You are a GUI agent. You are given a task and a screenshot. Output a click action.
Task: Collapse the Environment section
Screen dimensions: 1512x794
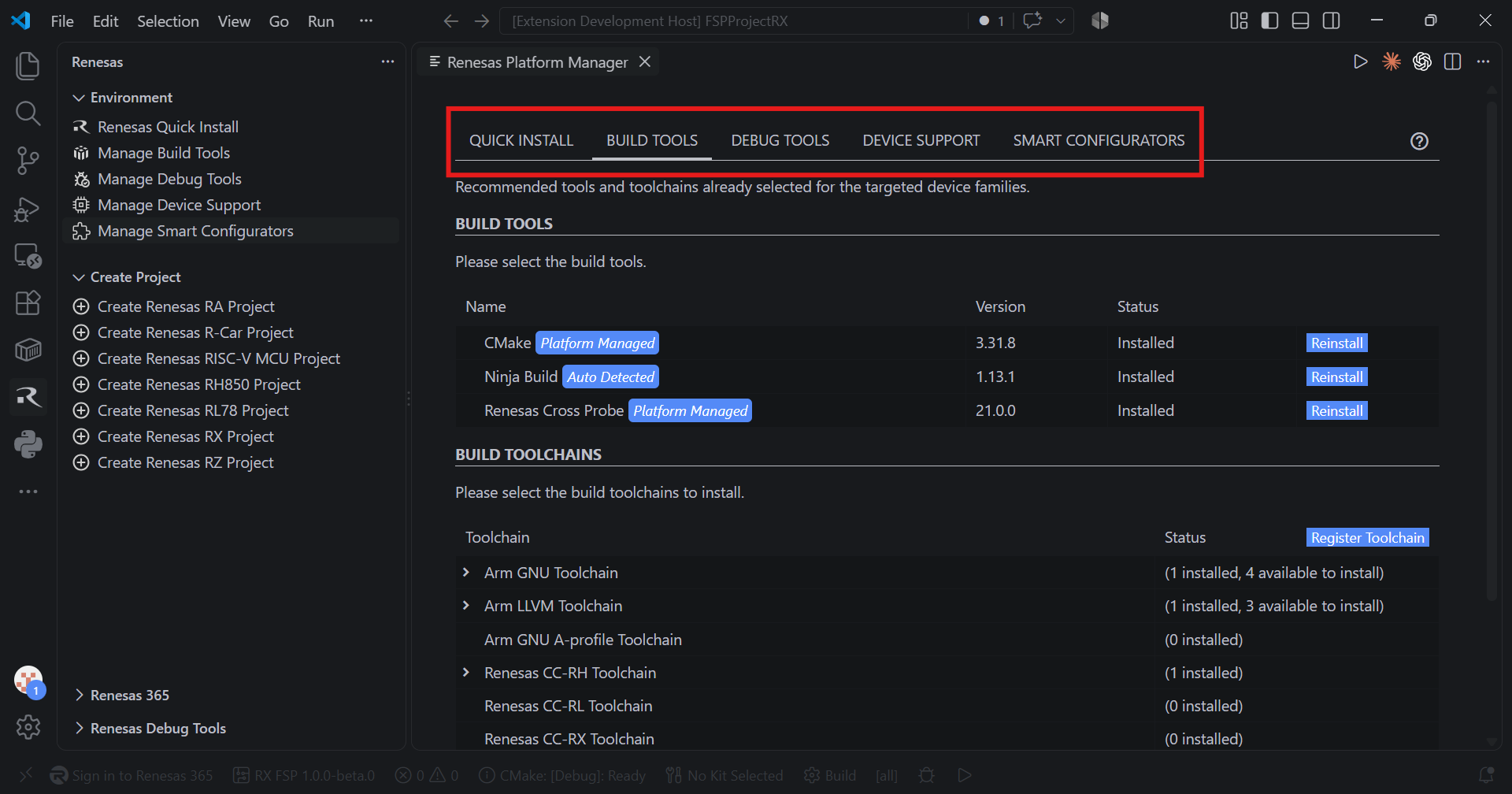click(79, 98)
